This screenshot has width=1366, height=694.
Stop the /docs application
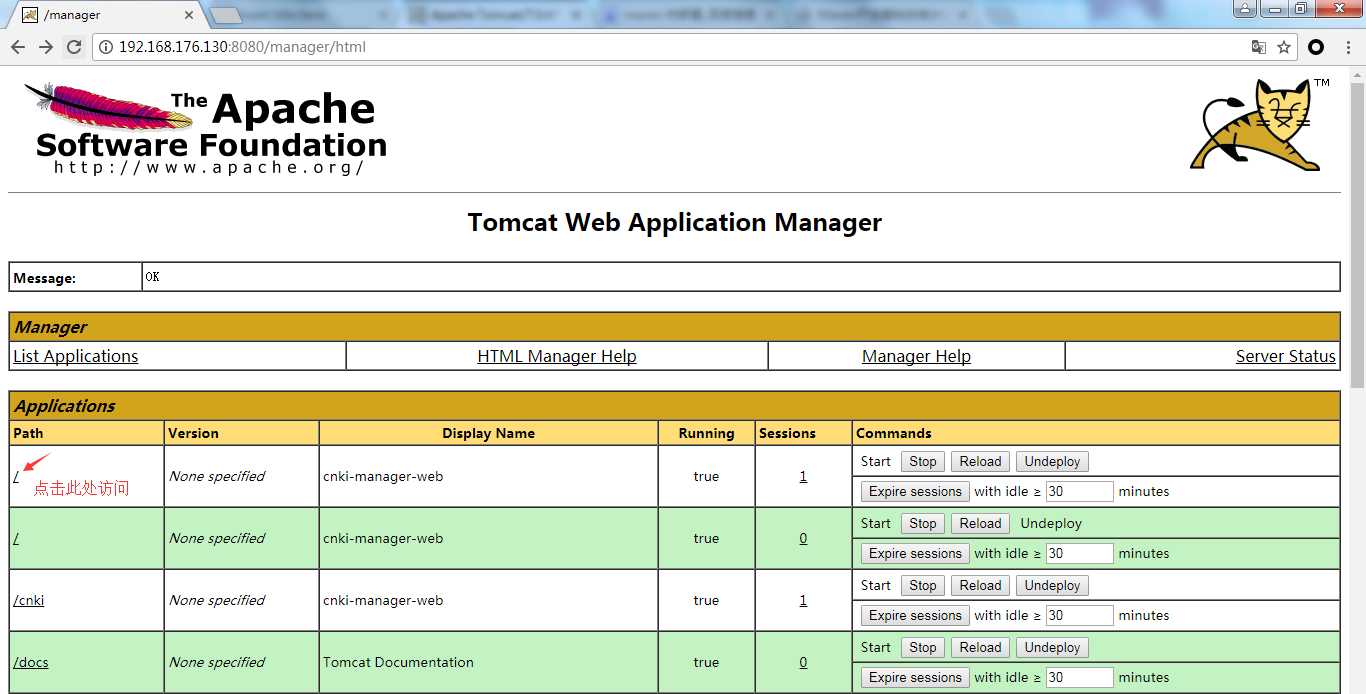(x=923, y=647)
